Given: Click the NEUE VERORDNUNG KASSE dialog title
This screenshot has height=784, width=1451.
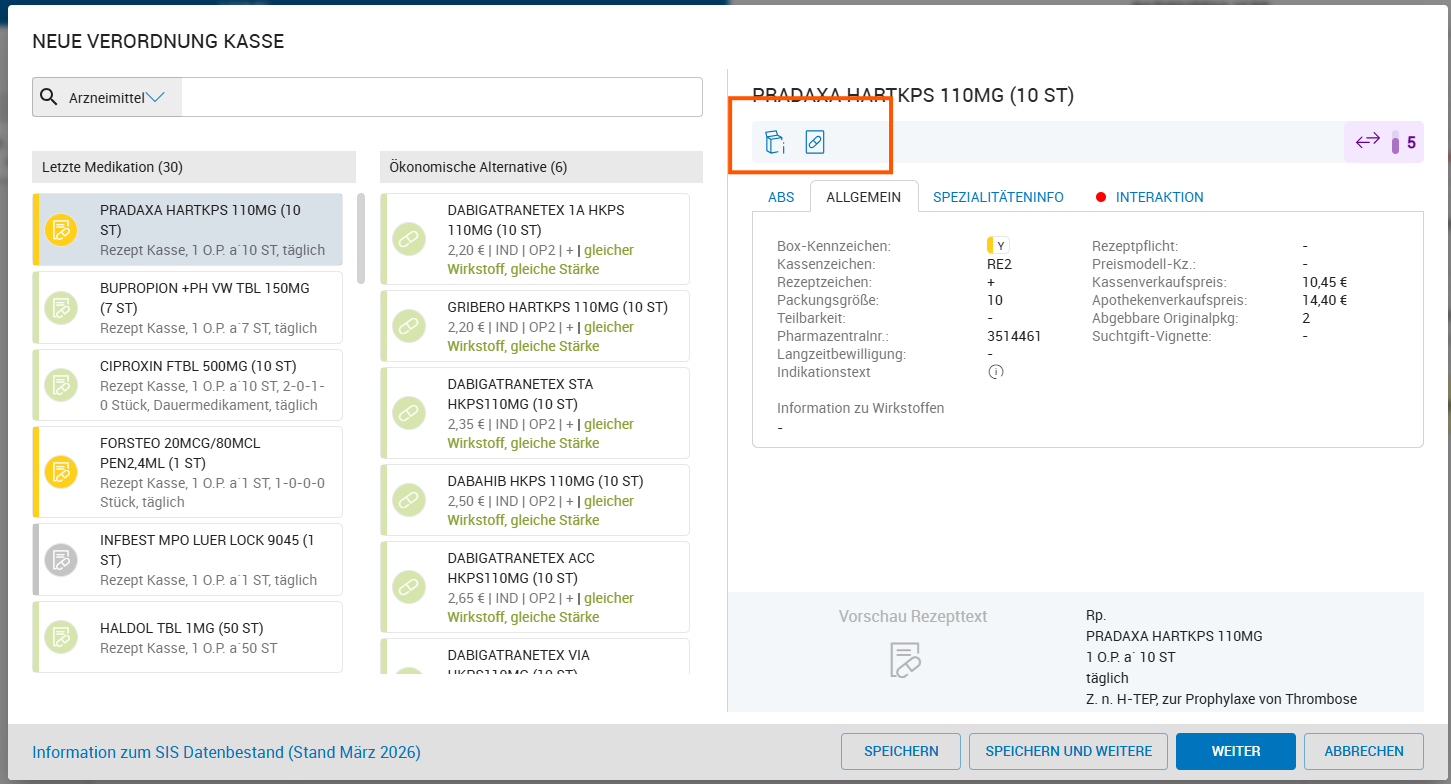Looking at the screenshot, I should (158, 41).
